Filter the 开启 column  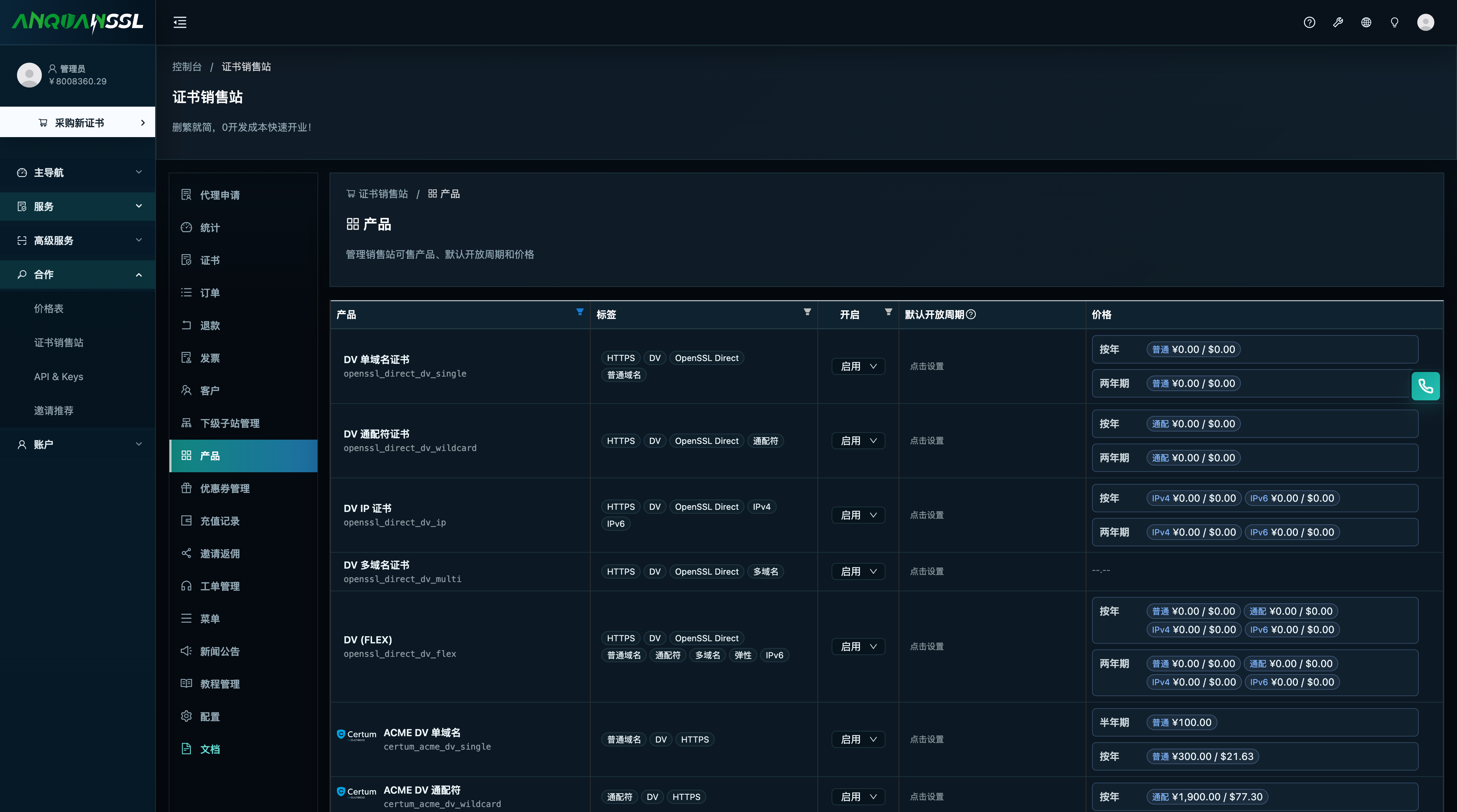click(x=889, y=312)
